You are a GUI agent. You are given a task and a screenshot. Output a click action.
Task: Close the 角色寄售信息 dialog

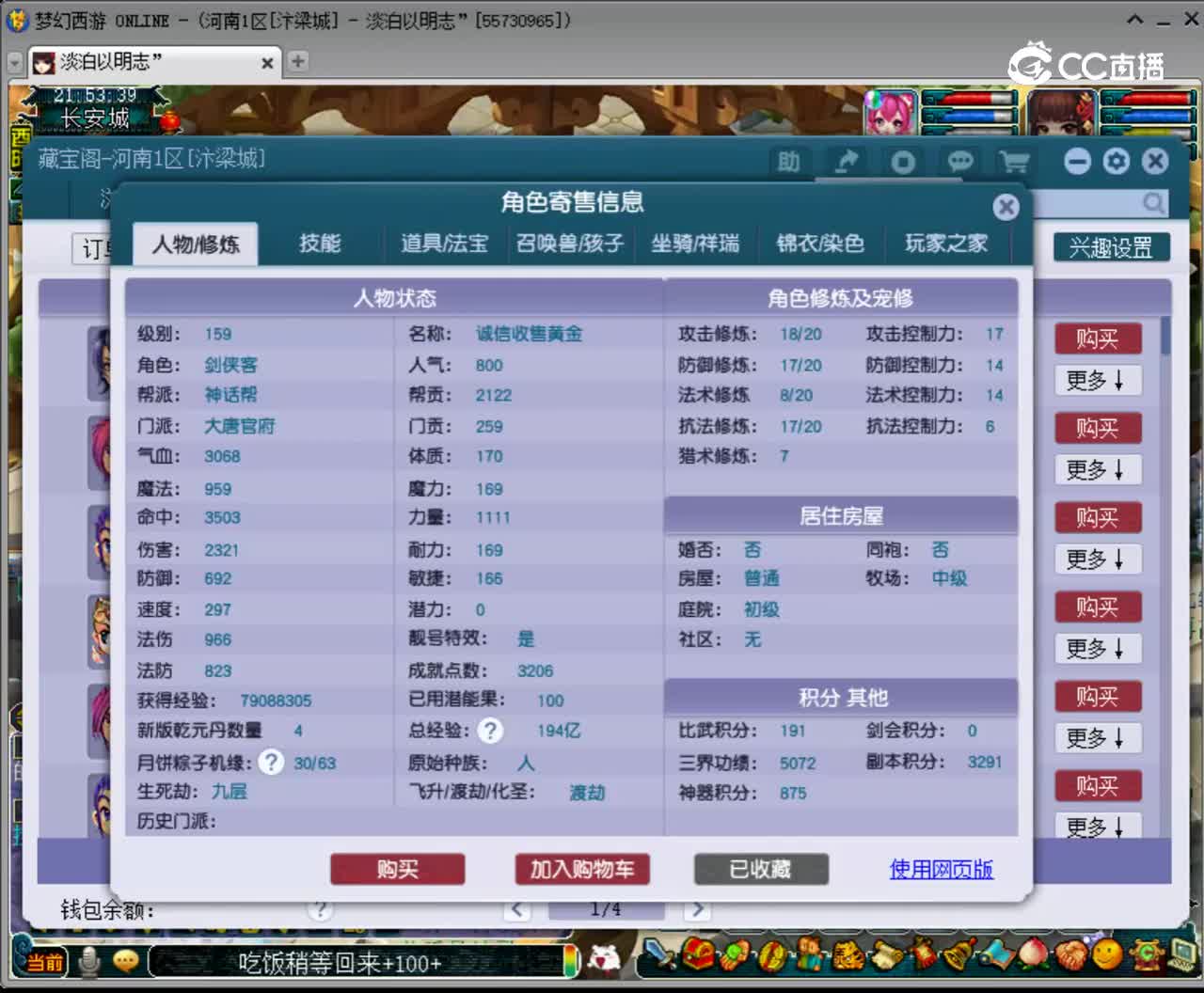[1006, 206]
